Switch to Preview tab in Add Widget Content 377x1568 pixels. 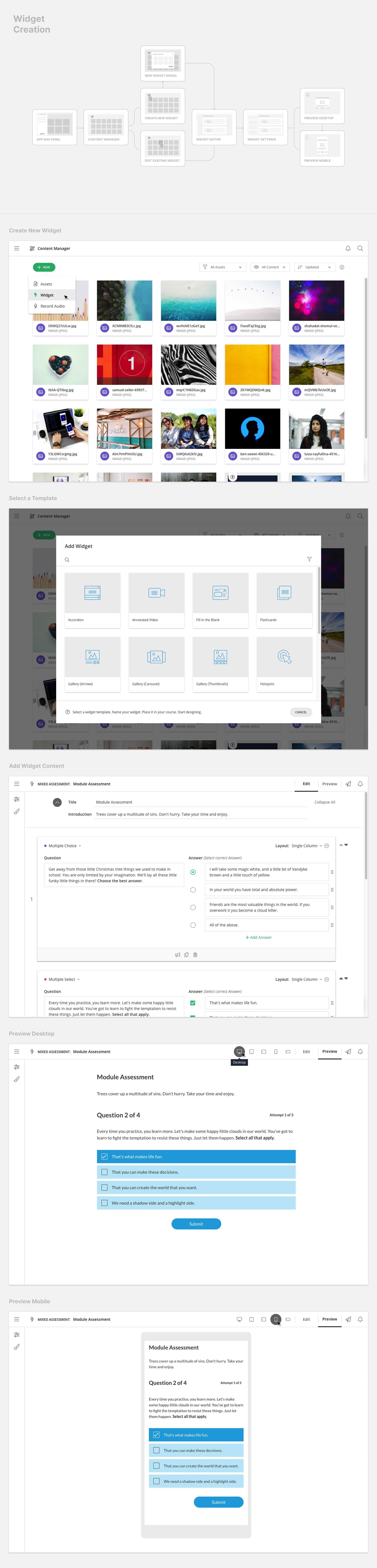(329, 784)
